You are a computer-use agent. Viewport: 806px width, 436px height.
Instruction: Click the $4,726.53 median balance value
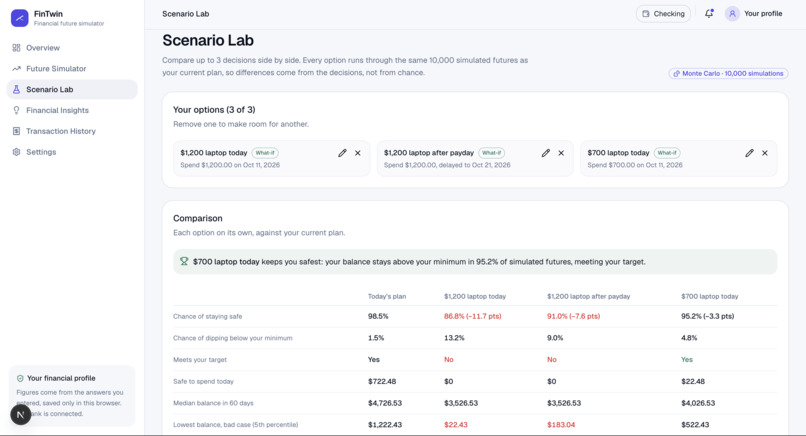point(384,403)
